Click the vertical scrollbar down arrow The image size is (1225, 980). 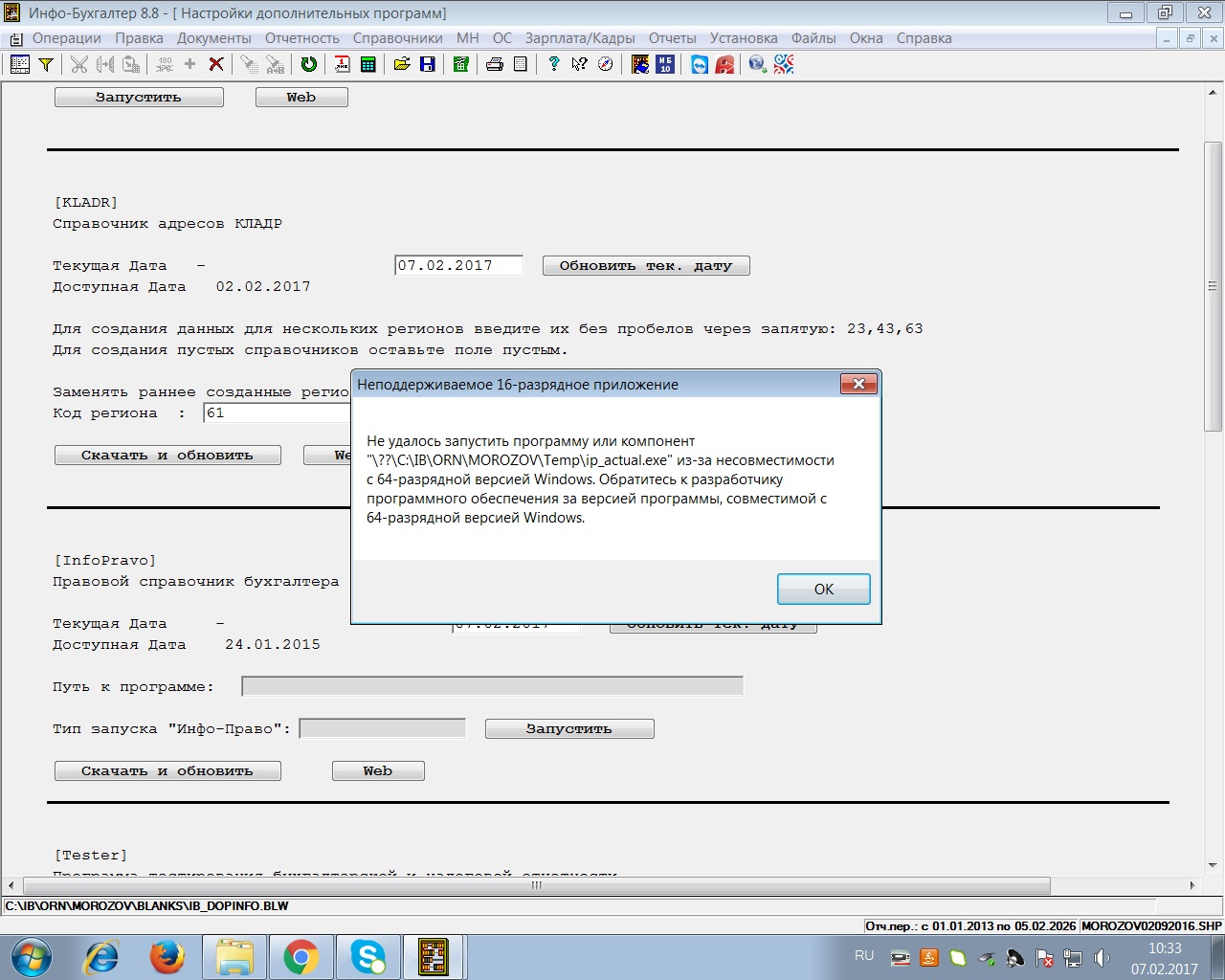[x=1213, y=865]
